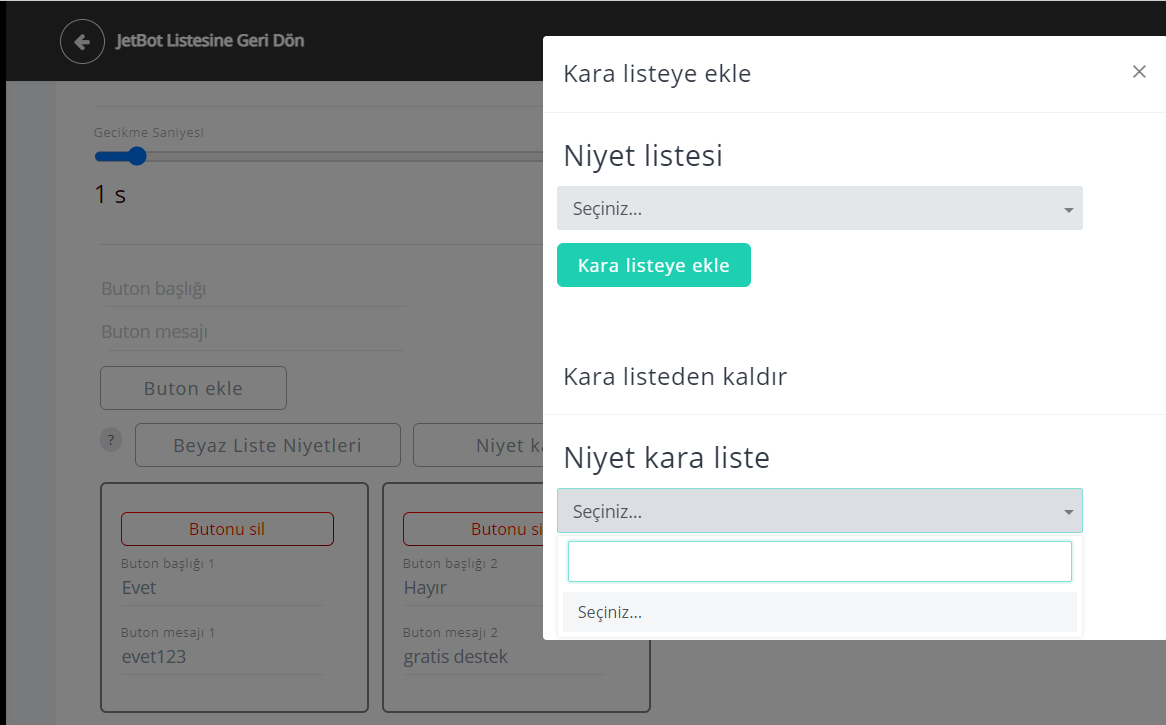Click the 1 s delay value text
Viewport: 1166px width, 725px height.
110,195
